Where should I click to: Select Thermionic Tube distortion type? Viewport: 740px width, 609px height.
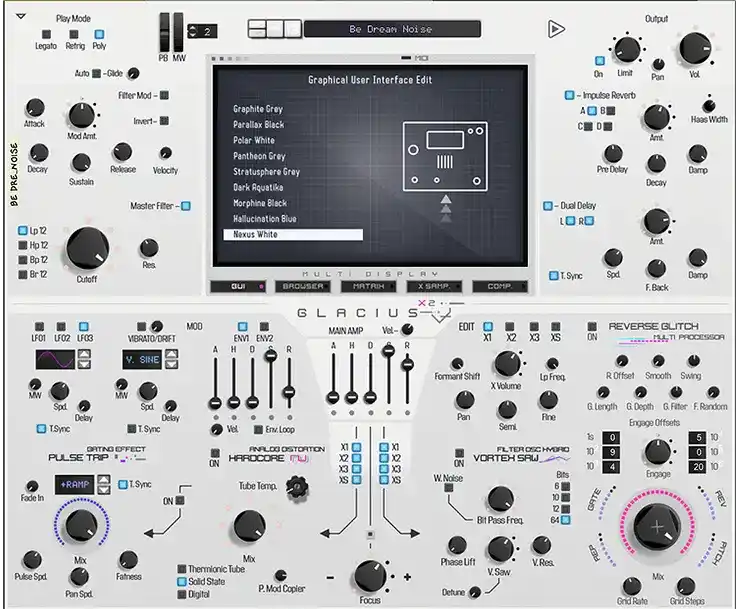pos(181,569)
